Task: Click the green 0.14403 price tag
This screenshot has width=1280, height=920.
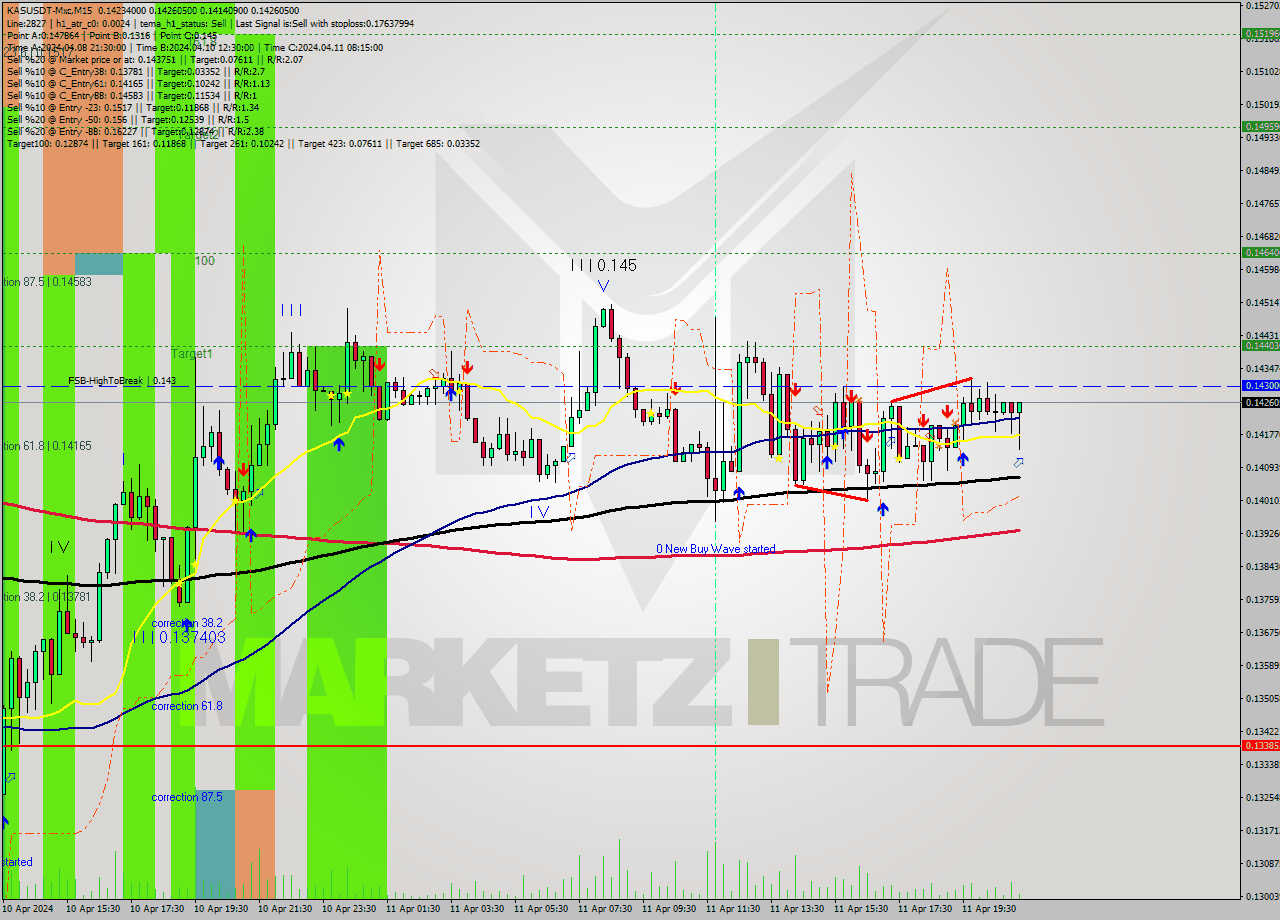Action: [1260, 345]
